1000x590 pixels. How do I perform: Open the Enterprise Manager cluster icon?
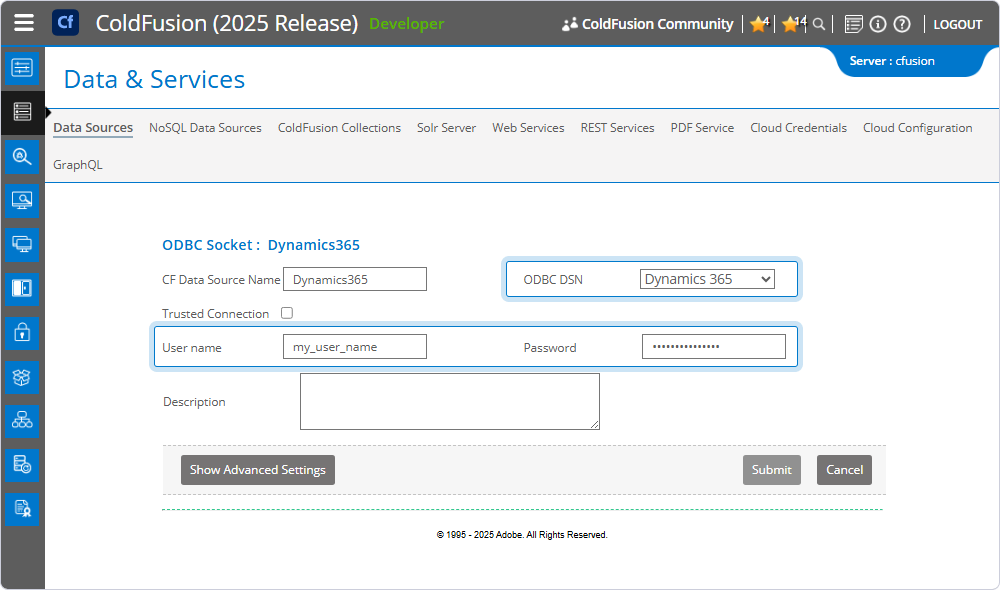22,420
